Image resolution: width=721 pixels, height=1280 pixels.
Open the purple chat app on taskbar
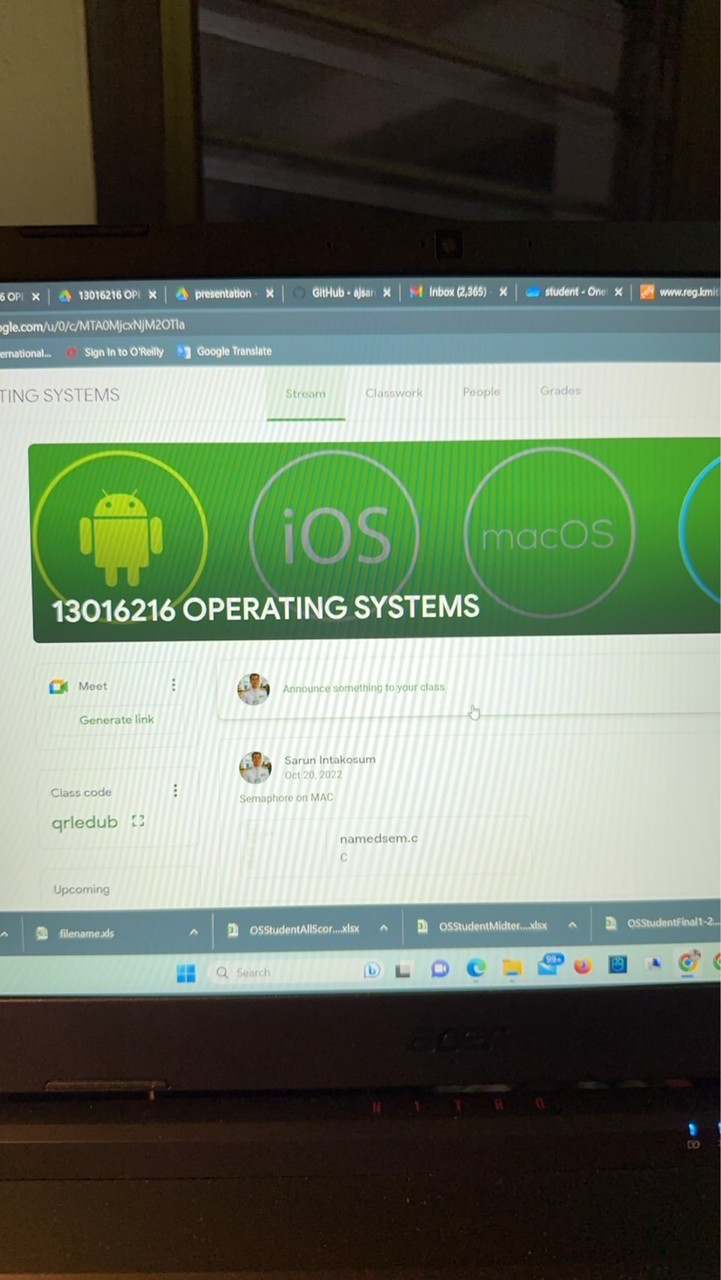point(440,969)
